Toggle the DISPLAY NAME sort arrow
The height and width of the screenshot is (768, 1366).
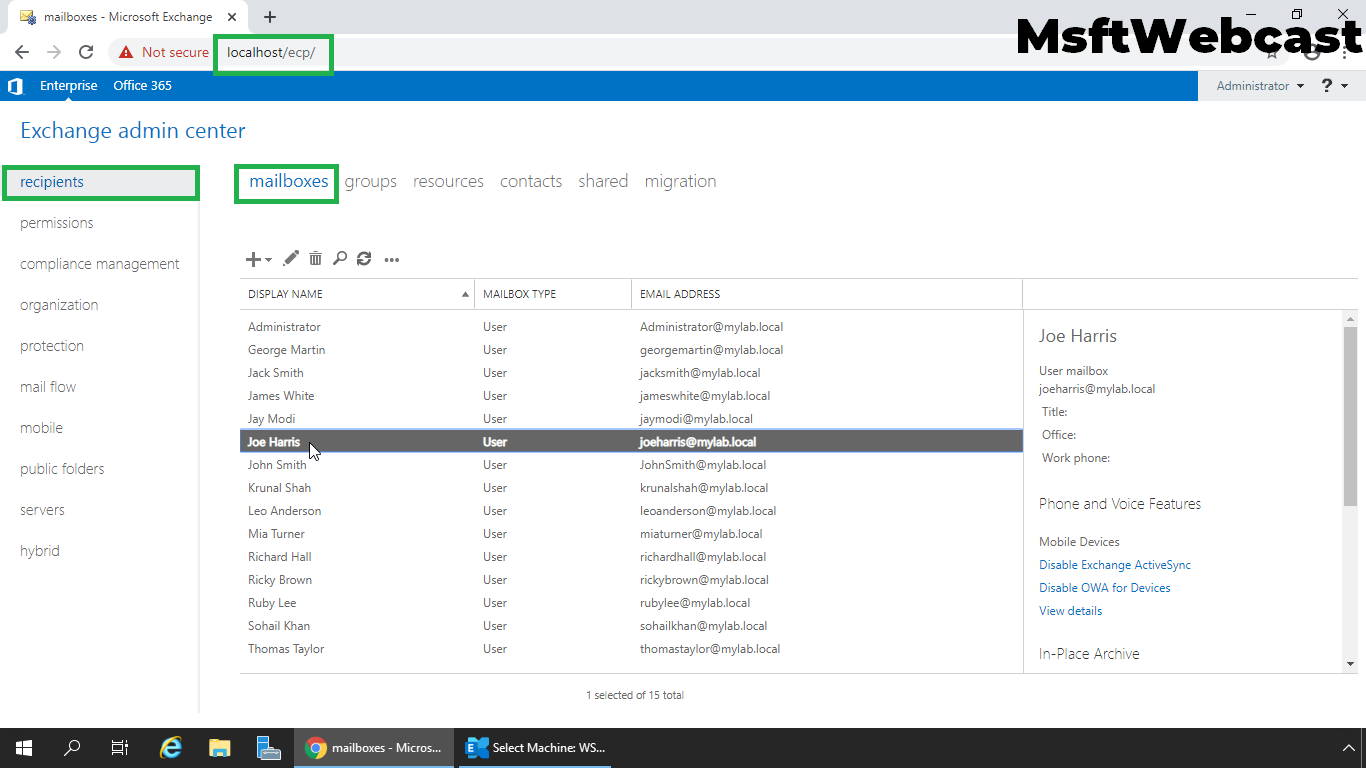[465, 293]
